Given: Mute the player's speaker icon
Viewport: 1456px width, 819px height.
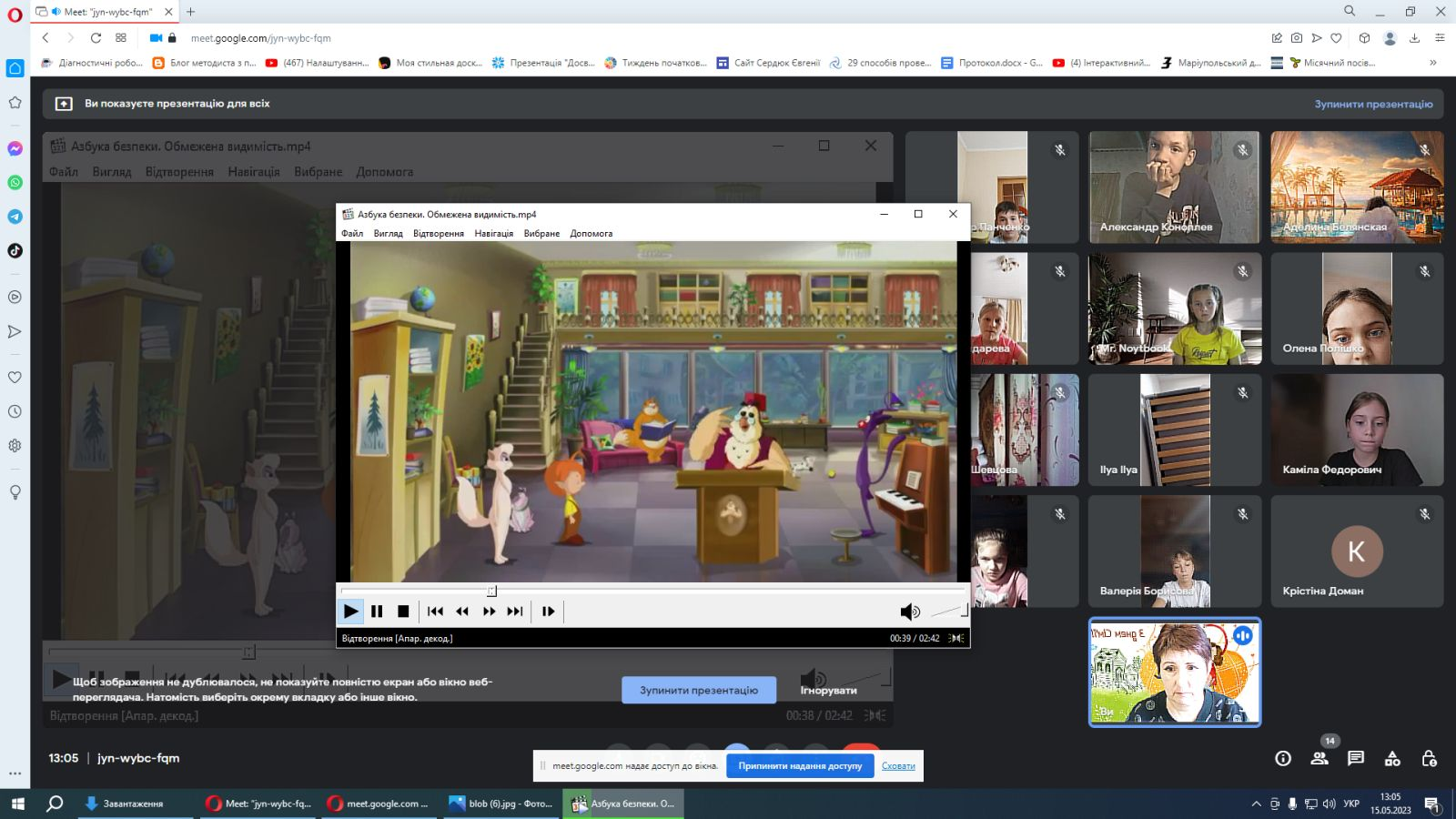Looking at the screenshot, I should coord(909,612).
